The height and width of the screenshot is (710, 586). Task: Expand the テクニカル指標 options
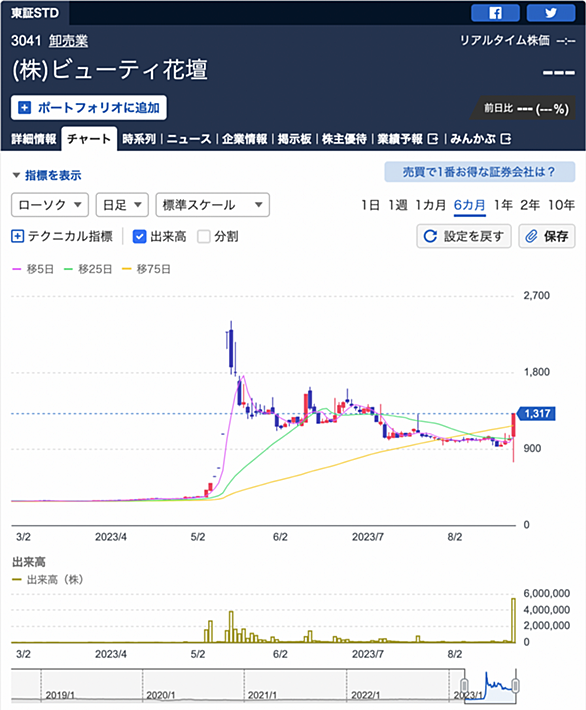coord(62,236)
